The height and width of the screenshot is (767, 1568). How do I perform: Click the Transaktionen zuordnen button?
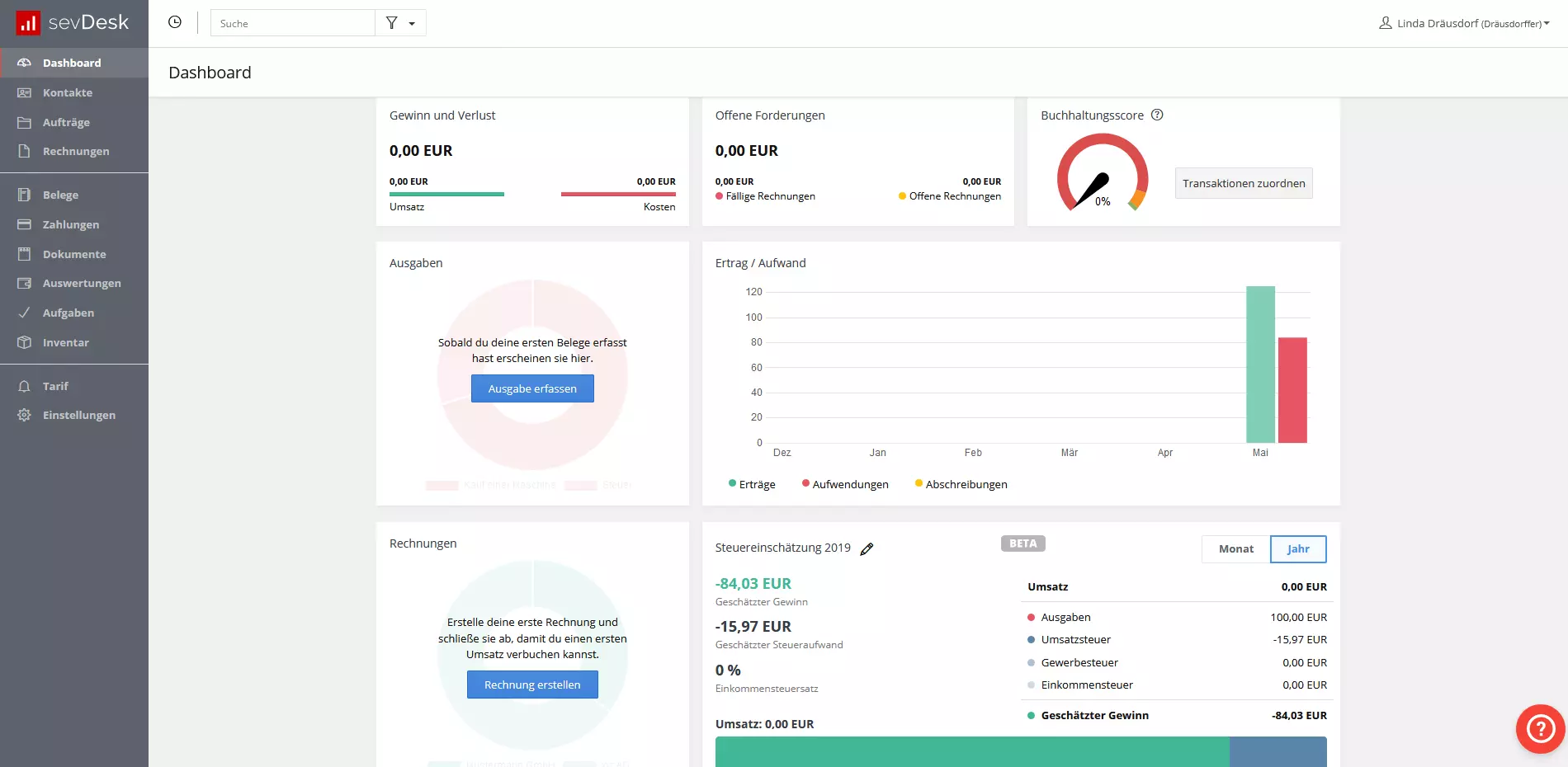click(1244, 183)
